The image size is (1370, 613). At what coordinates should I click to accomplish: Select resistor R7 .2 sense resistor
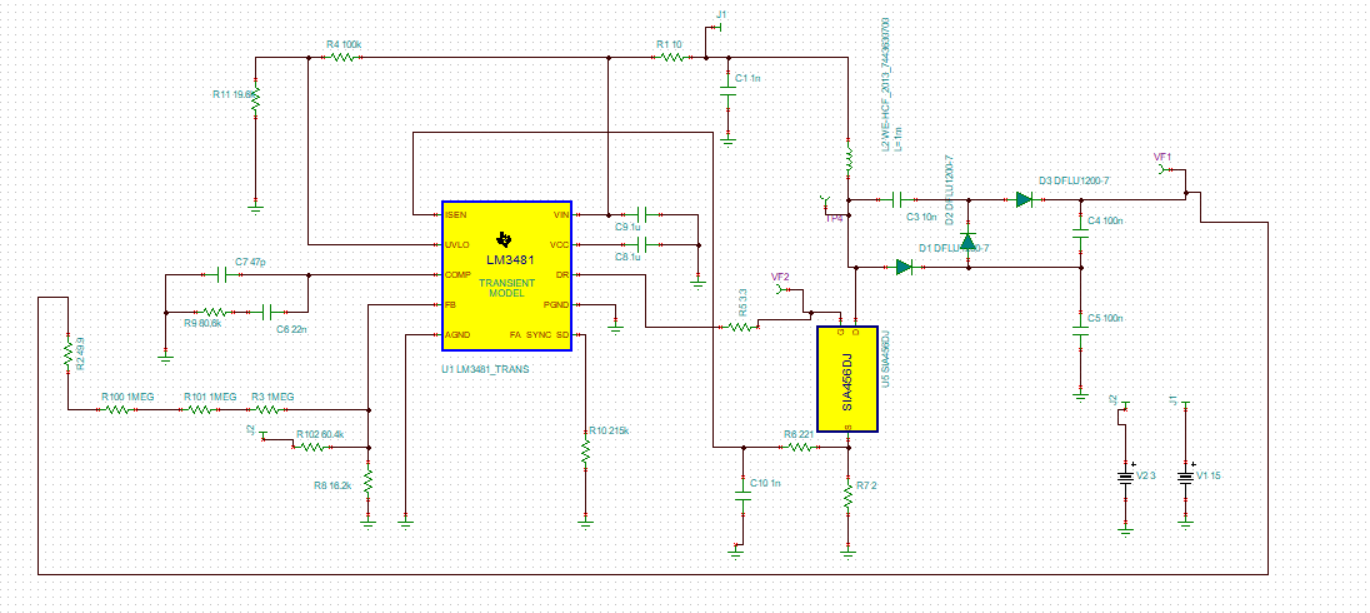coord(848,497)
